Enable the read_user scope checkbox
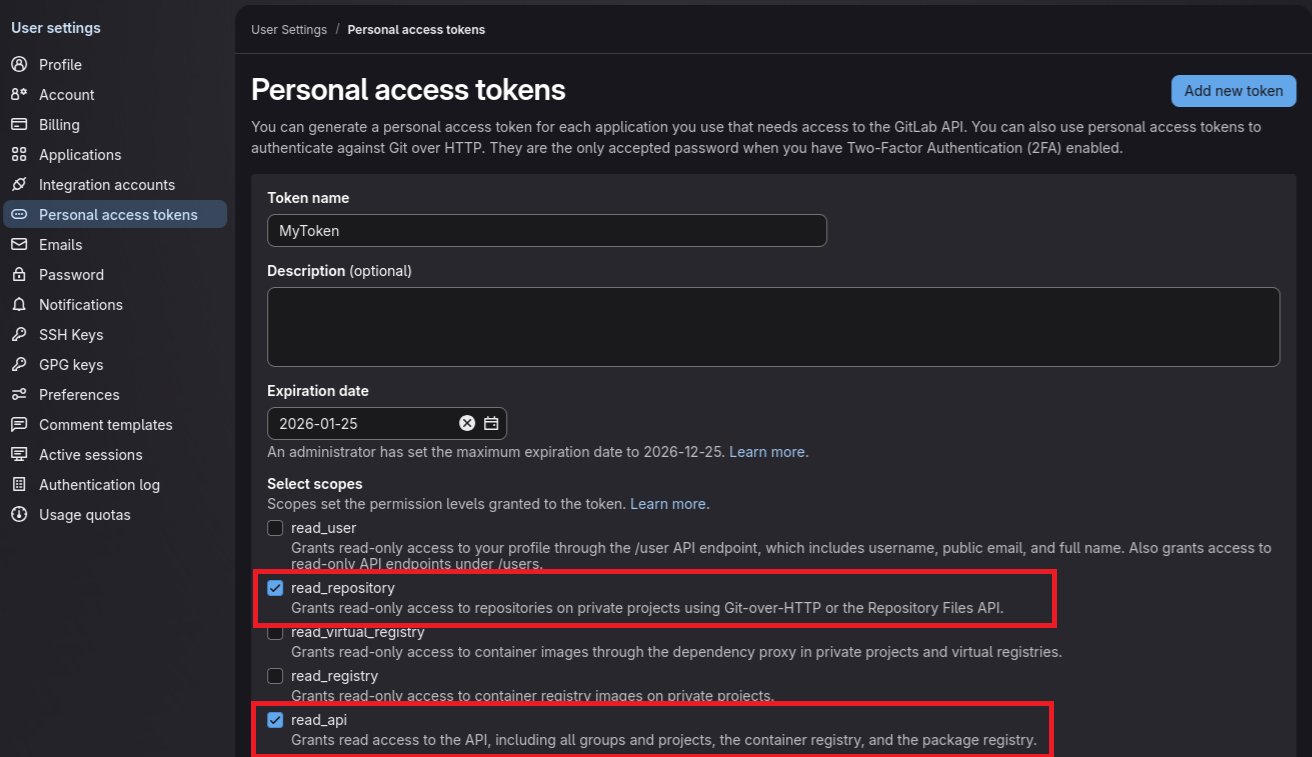The width and height of the screenshot is (1312, 757). [x=275, y=528]
